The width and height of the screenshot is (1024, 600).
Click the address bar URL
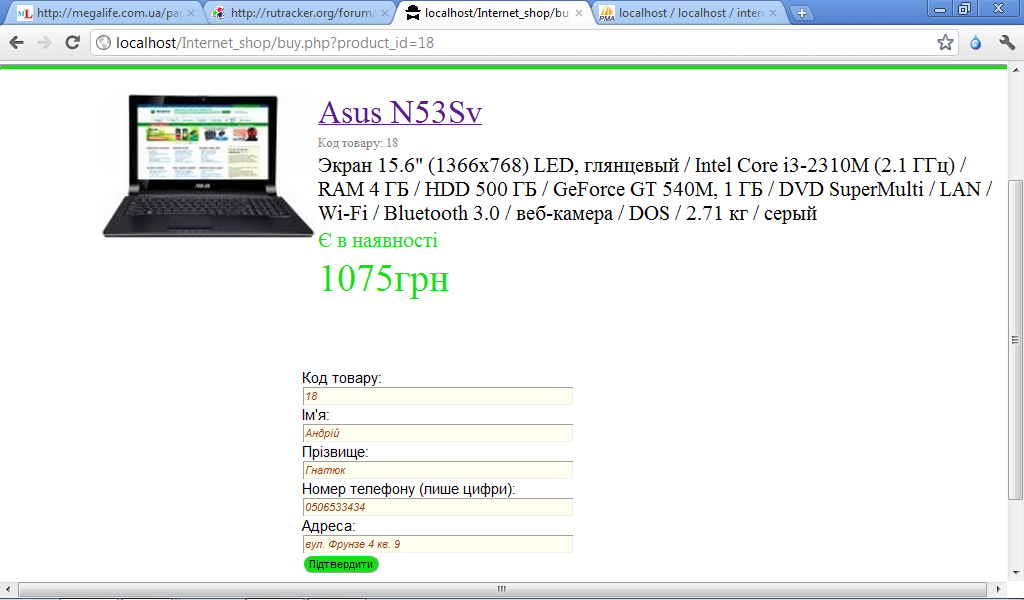tap(275, 42)
